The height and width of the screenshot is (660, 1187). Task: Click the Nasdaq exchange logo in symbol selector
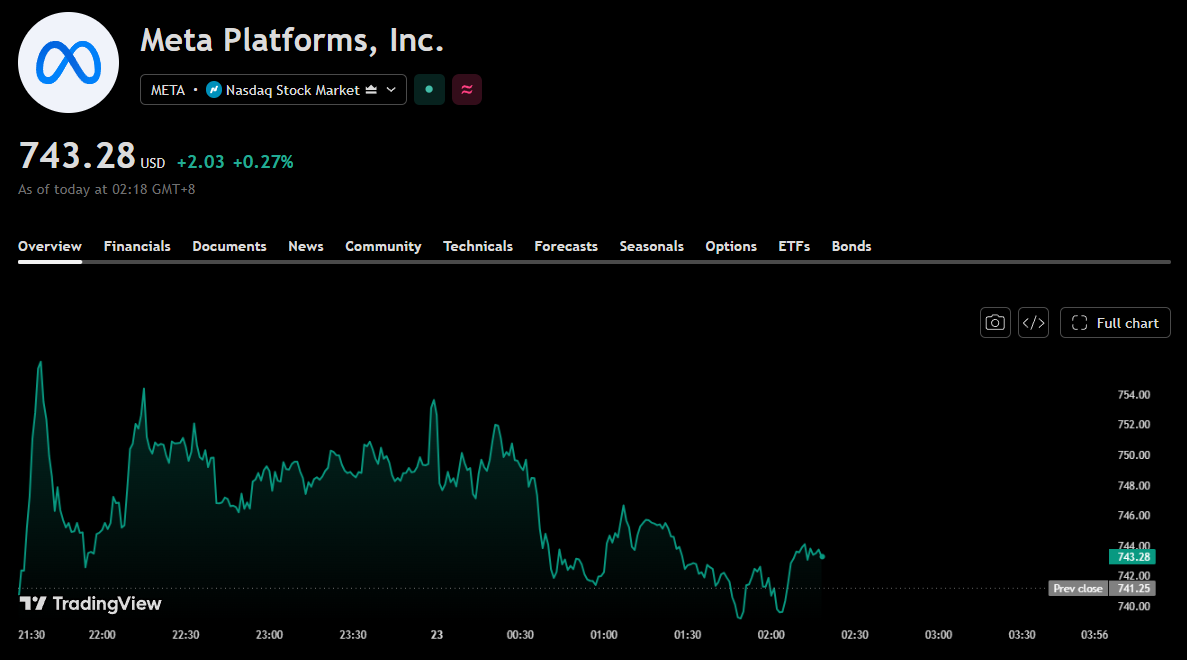pos(213,89)
